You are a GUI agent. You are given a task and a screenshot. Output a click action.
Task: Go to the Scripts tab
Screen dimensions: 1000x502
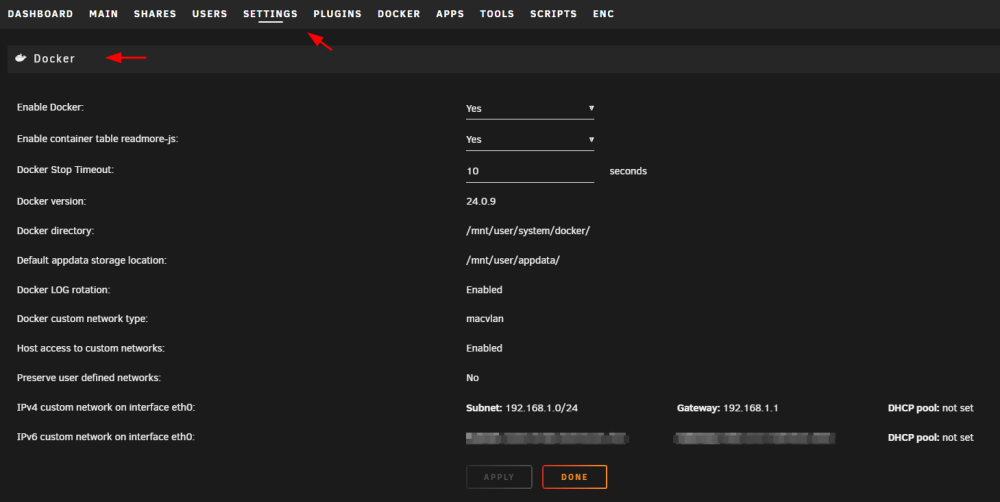click(554, 13)
